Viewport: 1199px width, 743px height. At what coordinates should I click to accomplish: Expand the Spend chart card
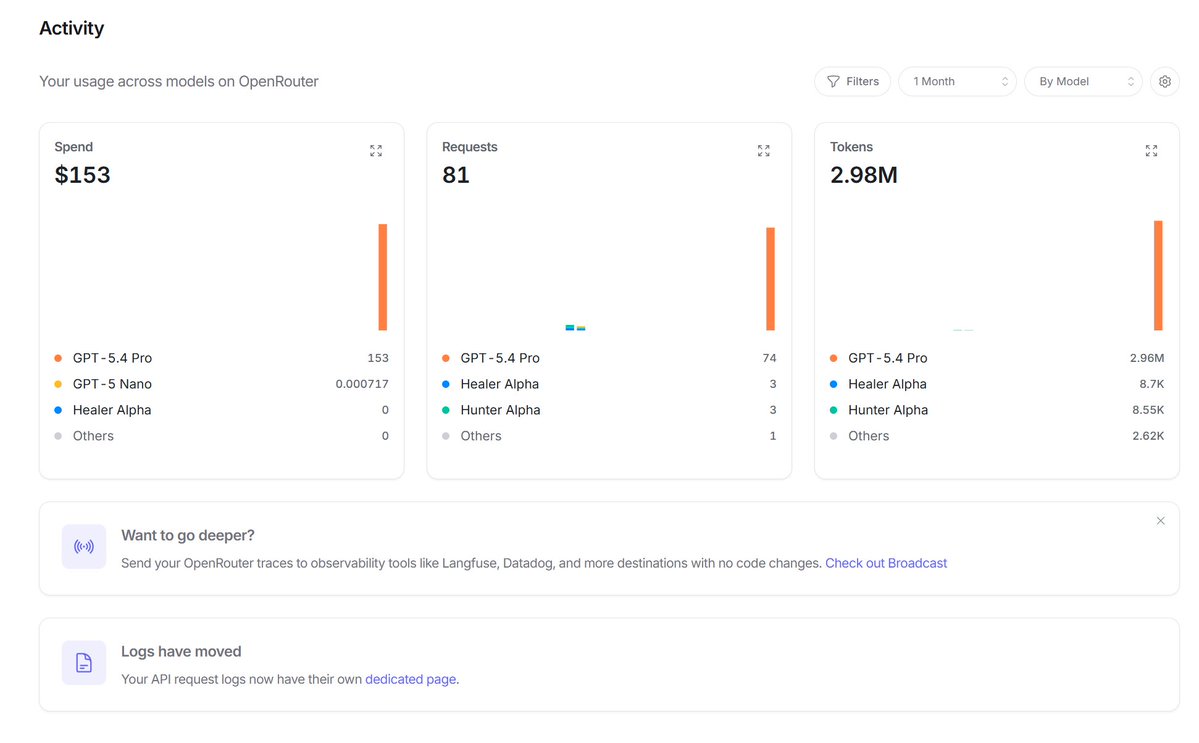tap(376, 151)
